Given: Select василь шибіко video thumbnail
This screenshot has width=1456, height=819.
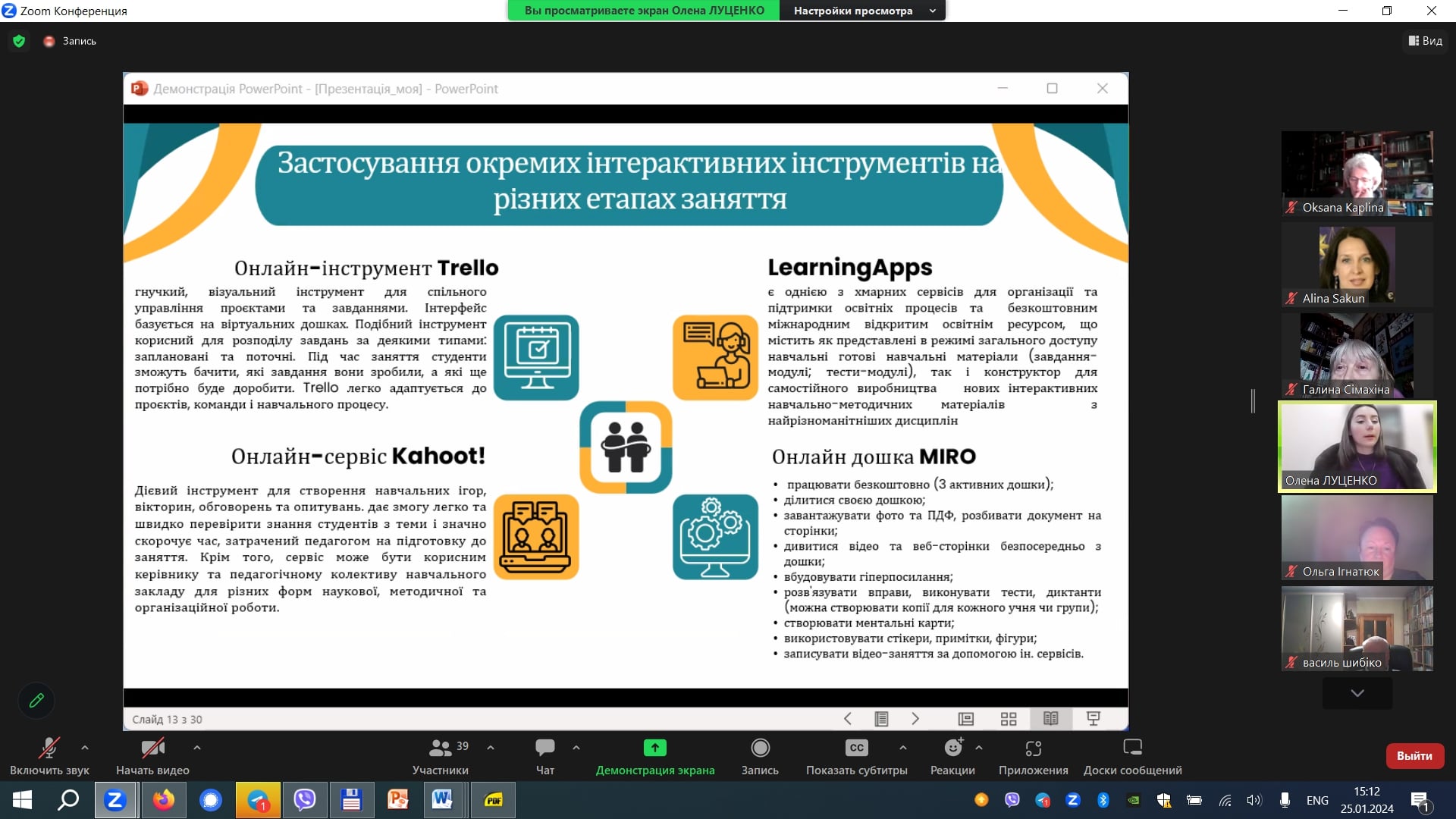Looking at the screenshot, I should click(1357, 629).
